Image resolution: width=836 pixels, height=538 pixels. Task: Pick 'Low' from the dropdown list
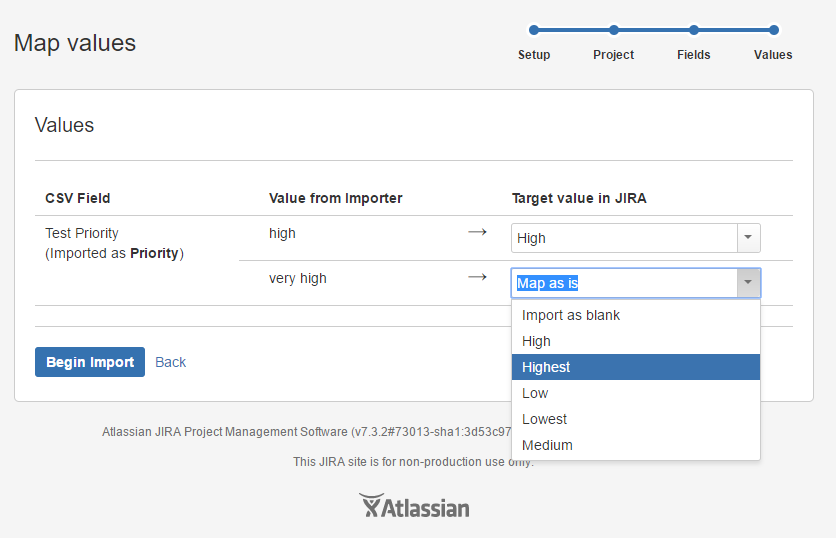tap(636, 393)
